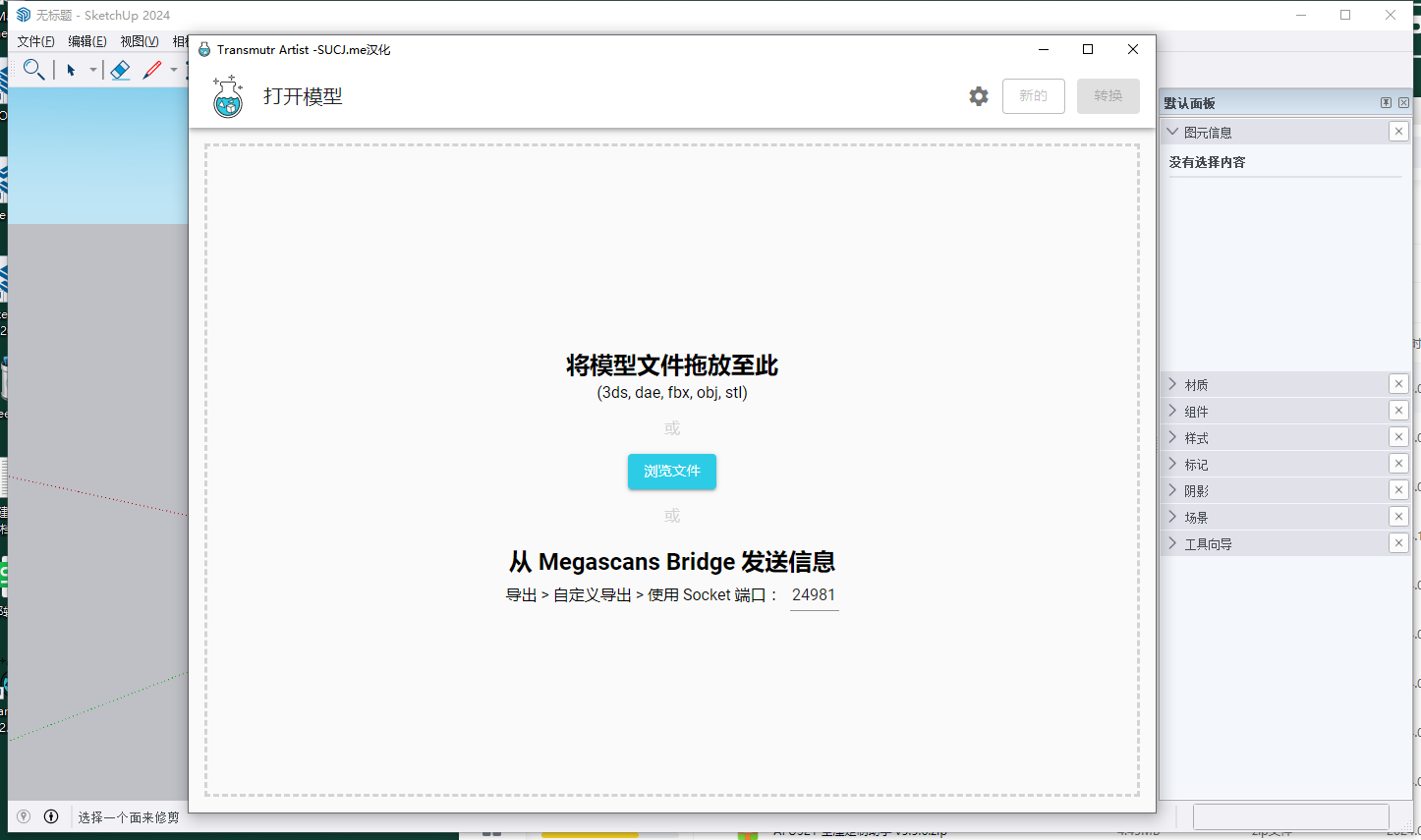Close the Transmutr Artist window
The width and height of the screenshot is (1421, 840).
[1133, 49]
